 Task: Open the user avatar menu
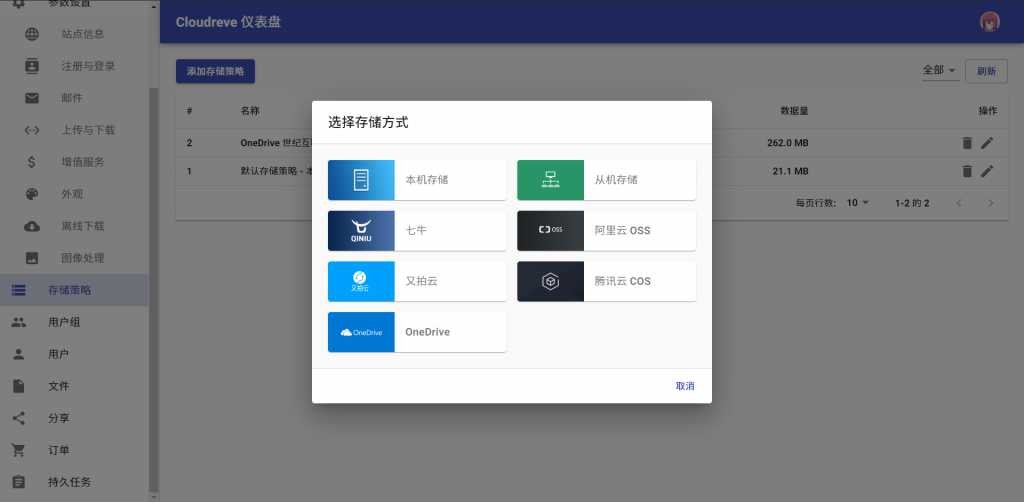click(x=990, y=22)
